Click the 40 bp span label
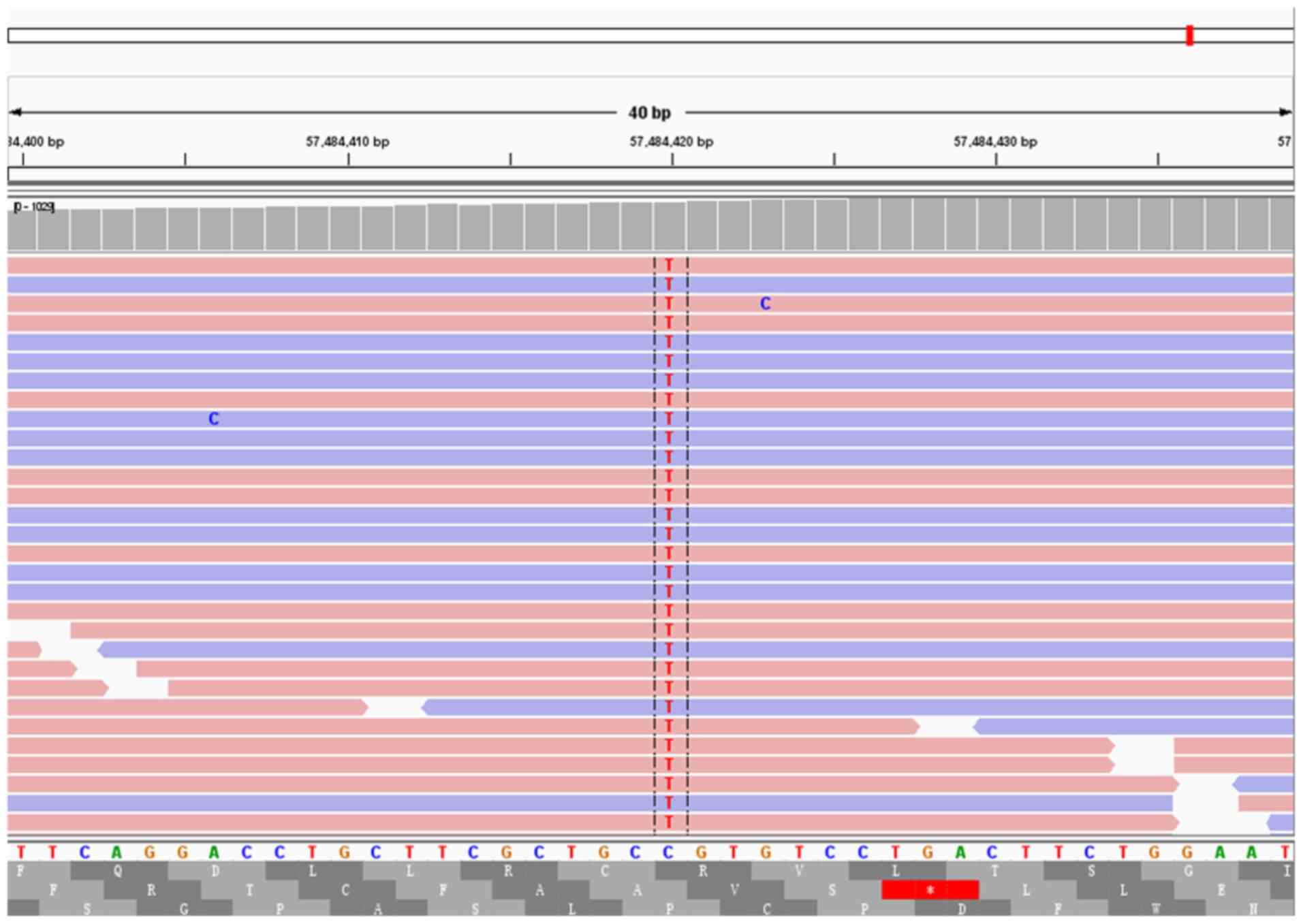 click(x=649, y=113)
